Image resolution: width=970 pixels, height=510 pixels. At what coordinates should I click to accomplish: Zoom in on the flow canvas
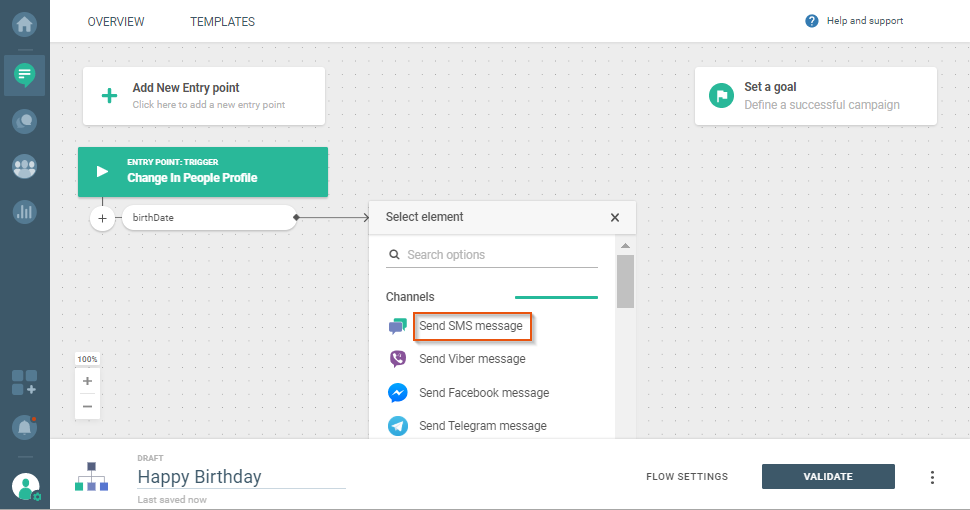pos(87,381)
